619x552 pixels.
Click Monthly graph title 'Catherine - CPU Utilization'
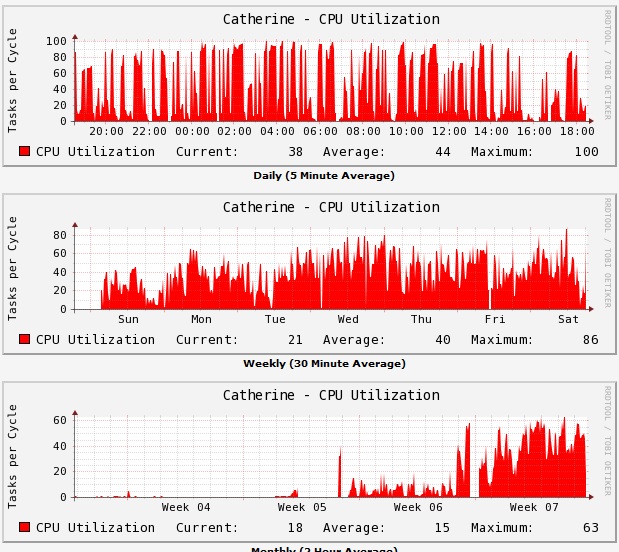pos(331,395)
